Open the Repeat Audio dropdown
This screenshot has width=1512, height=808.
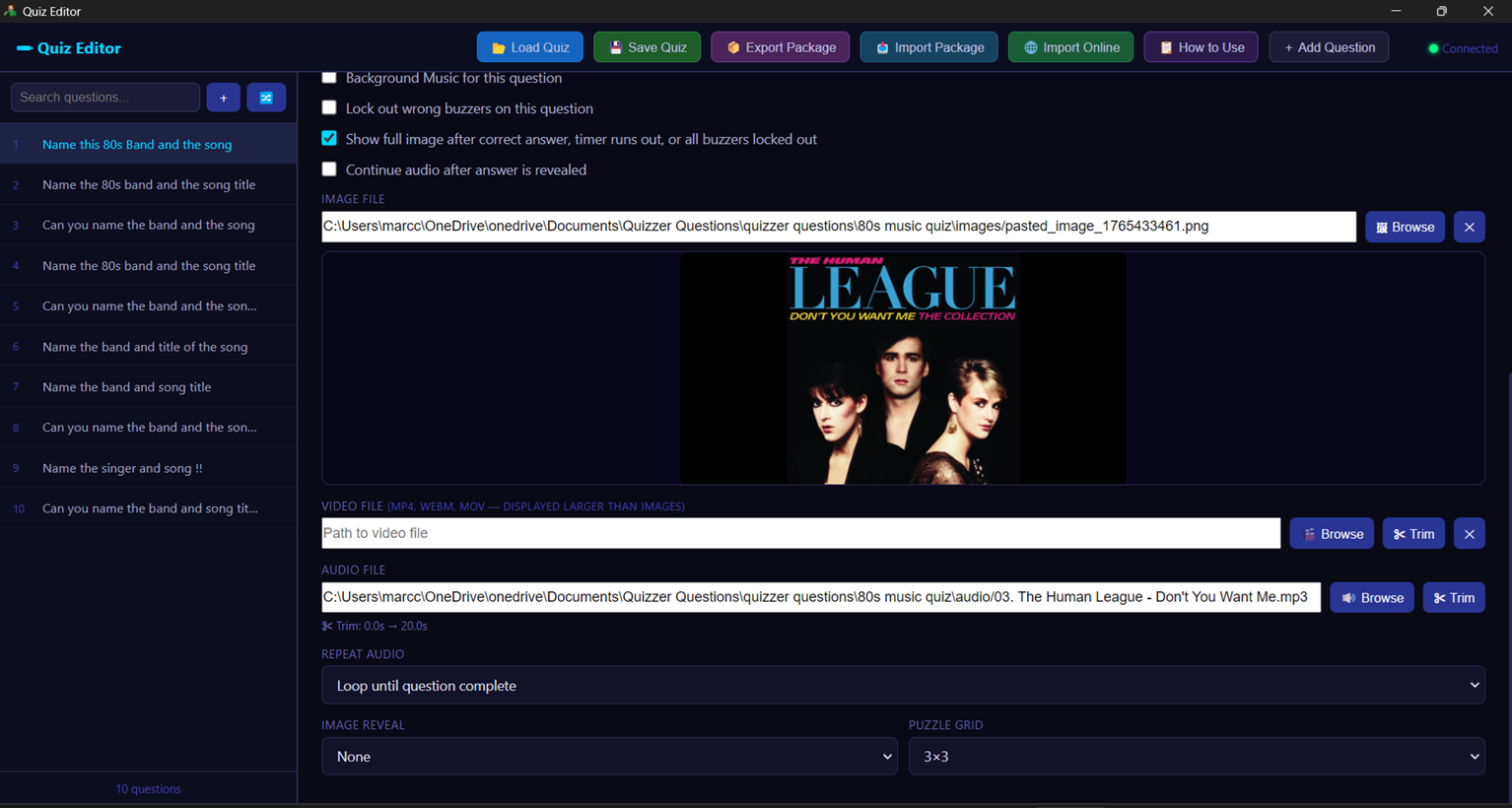point(903,685)
